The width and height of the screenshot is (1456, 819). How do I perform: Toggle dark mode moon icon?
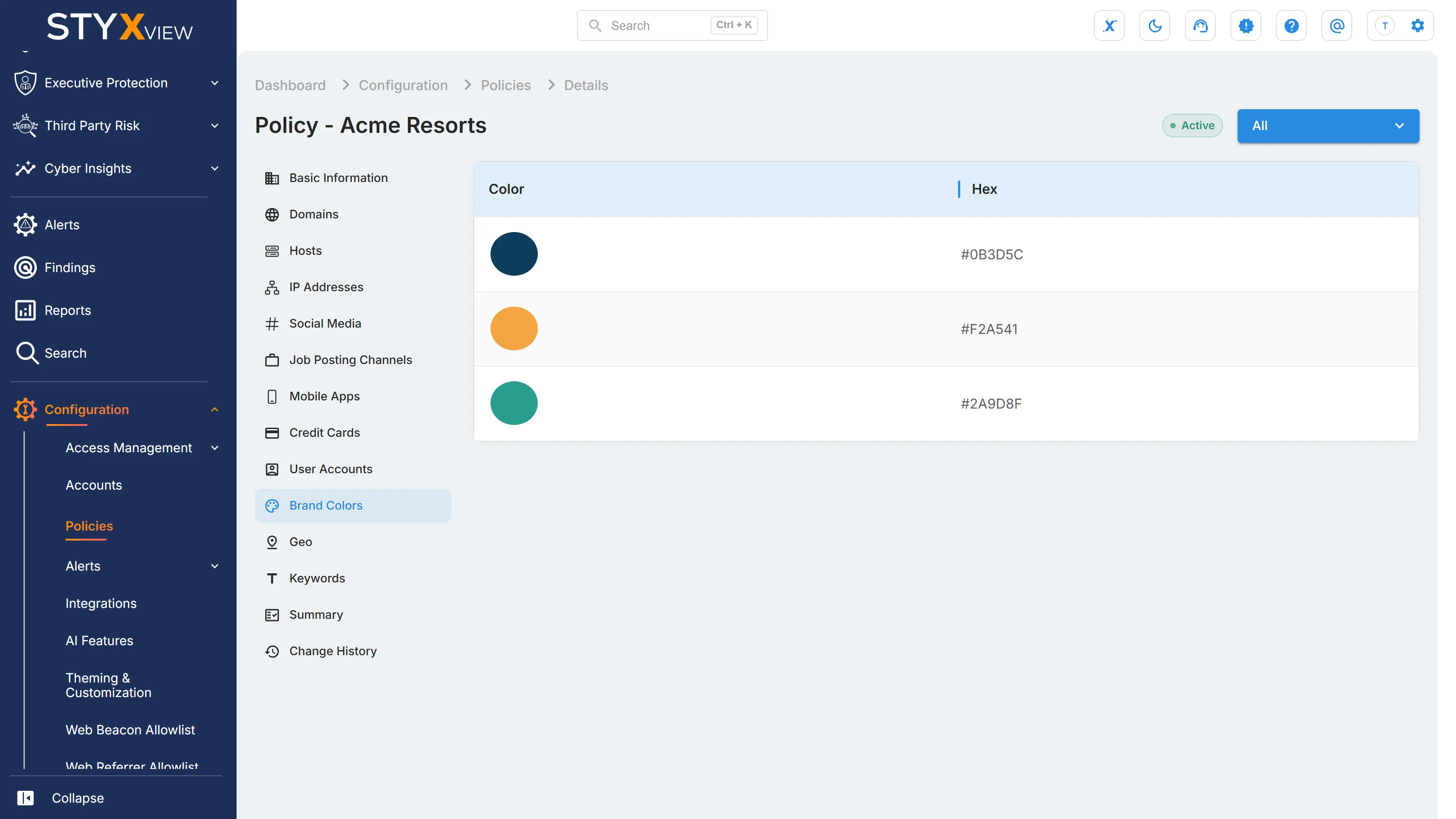click(x=1155, y=25)
